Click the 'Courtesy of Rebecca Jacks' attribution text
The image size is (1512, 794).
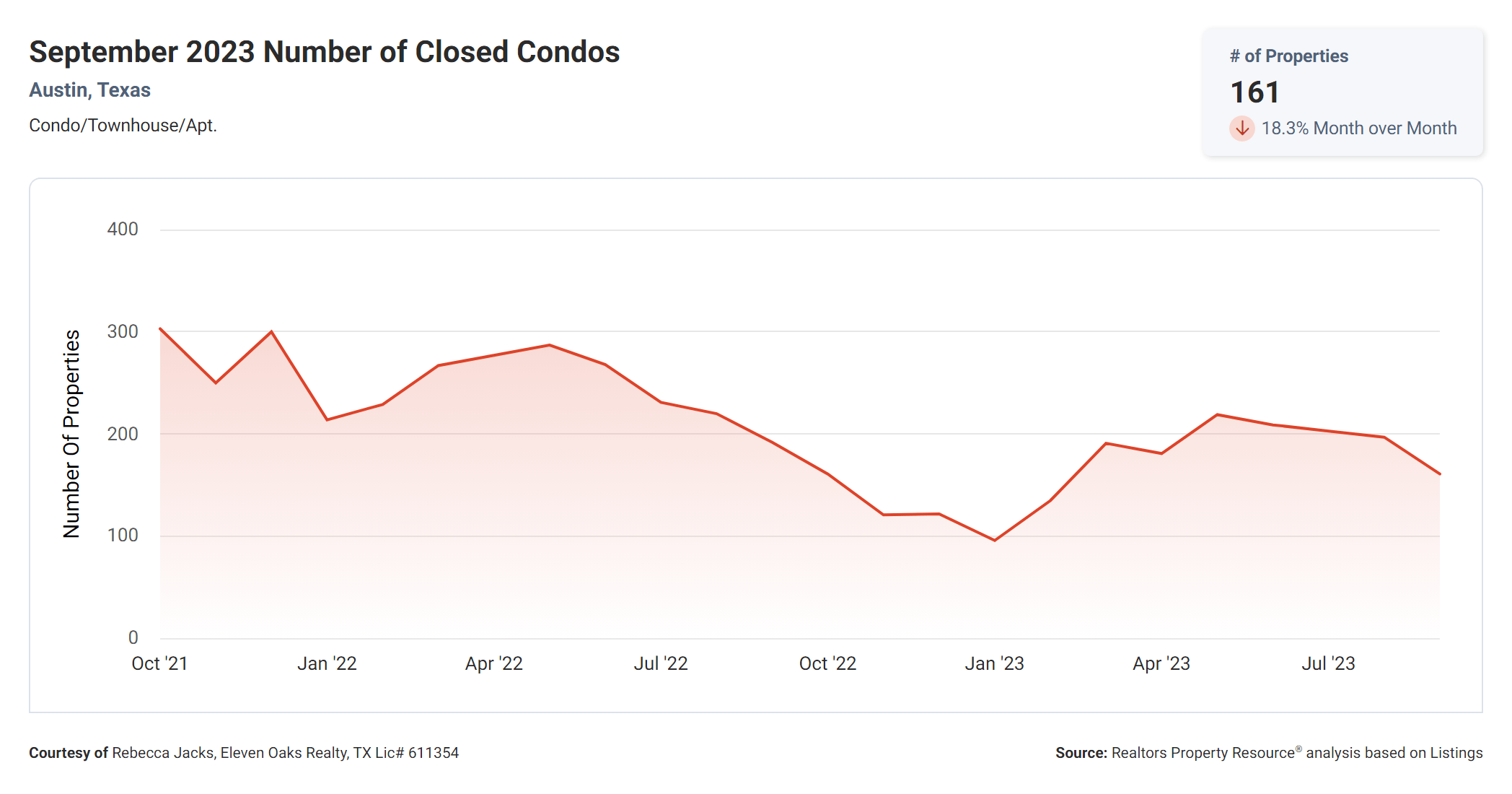click(x=243, y=753)
